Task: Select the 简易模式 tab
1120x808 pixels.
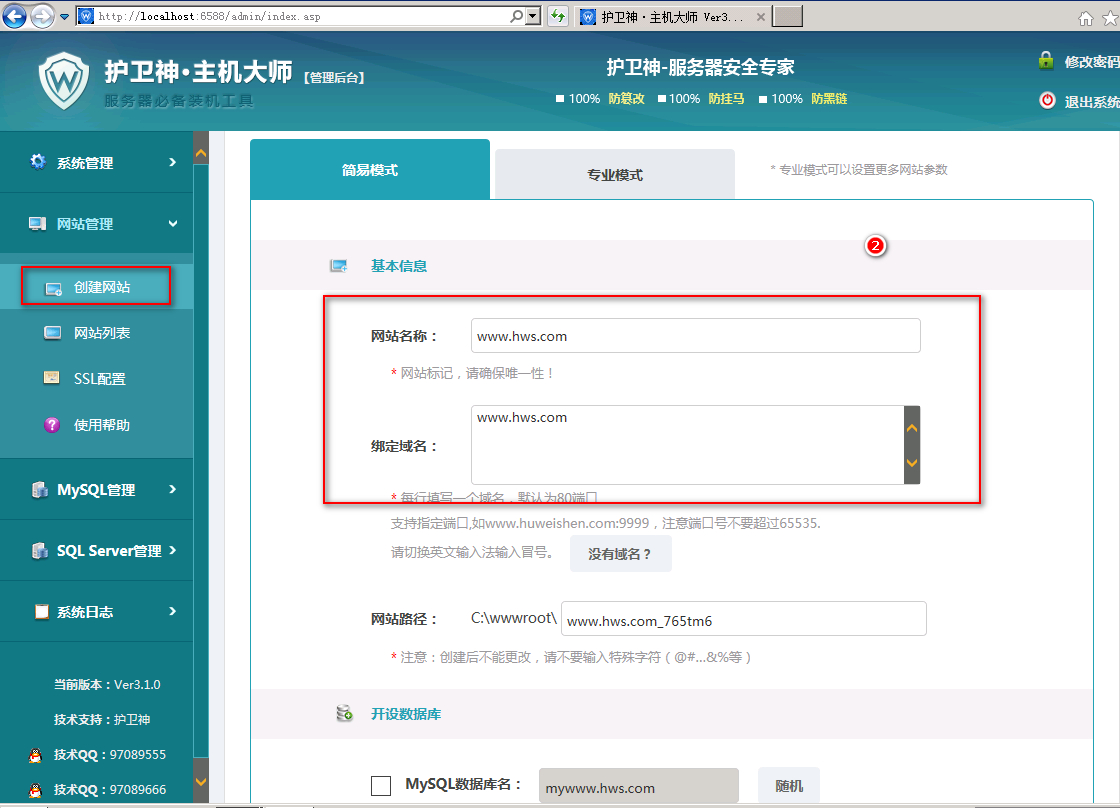Action: click(x=370, y=170)
